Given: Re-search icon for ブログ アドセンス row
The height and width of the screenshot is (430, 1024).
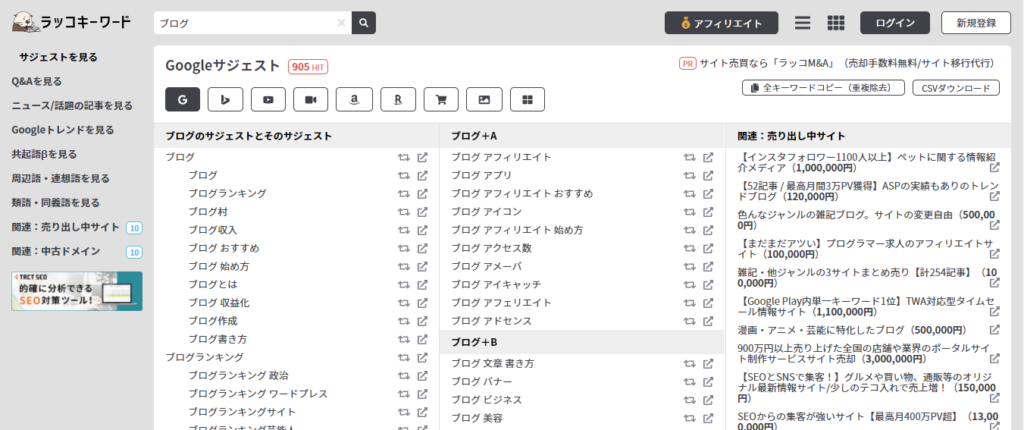Looking at the screenshot, I should 690,321.
